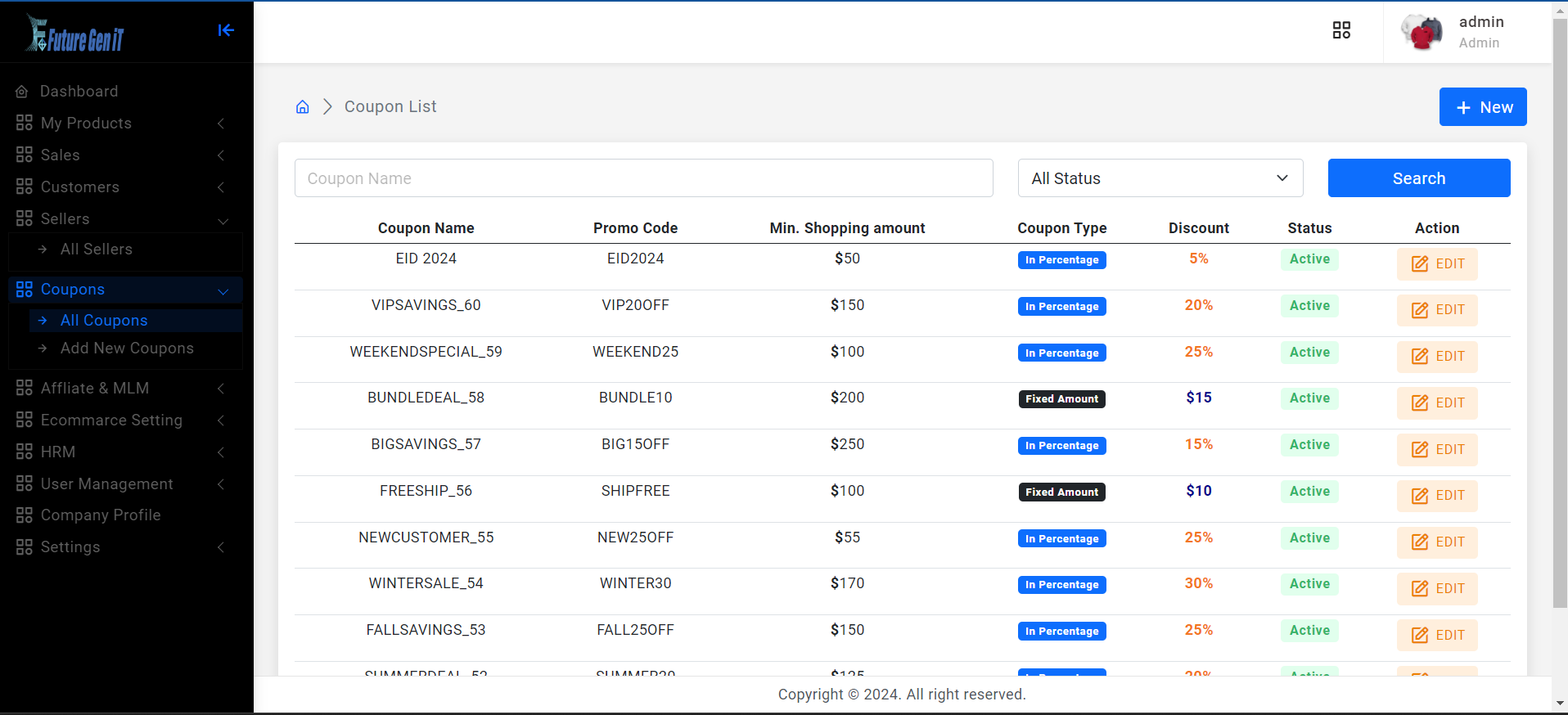Open the Affliate & MLM menu
The height and width of the screenshot is (715, 1568).
tap(95, 389)
